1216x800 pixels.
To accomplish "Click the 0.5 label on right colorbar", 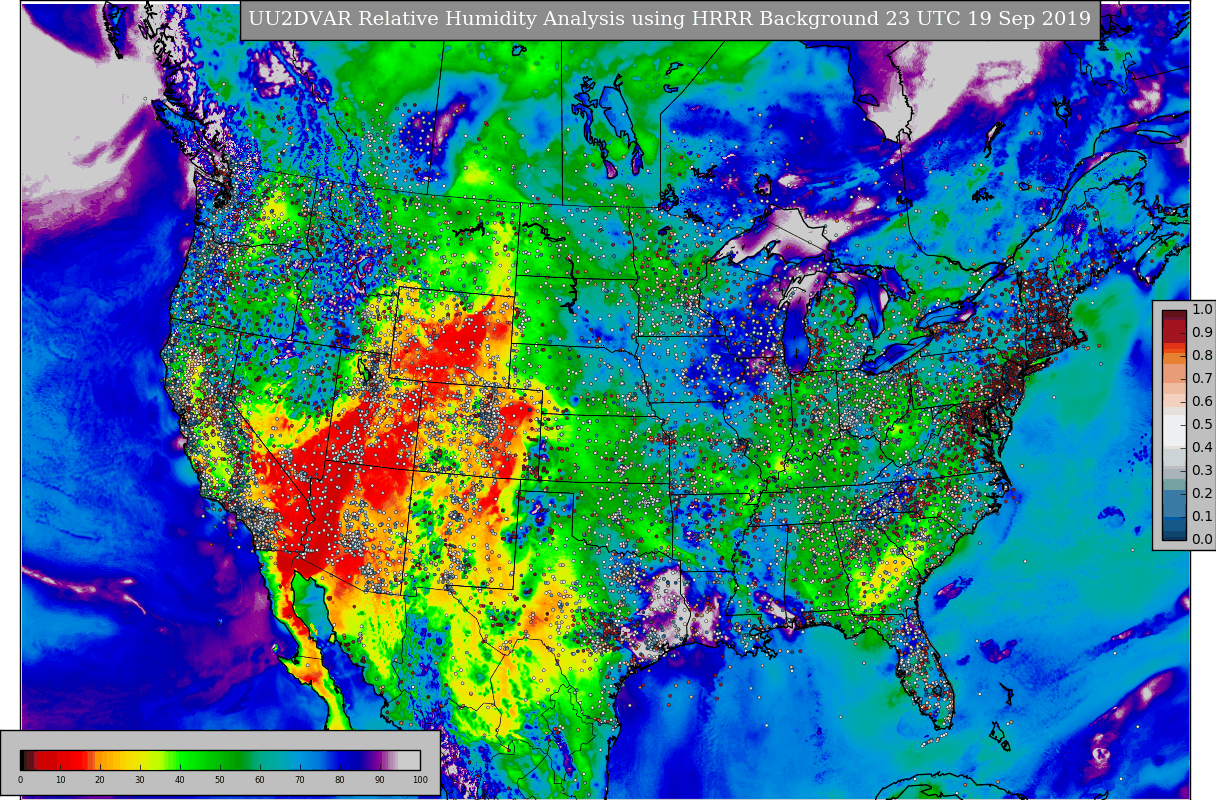I will pyautogui.click(x=1202, y=425).
